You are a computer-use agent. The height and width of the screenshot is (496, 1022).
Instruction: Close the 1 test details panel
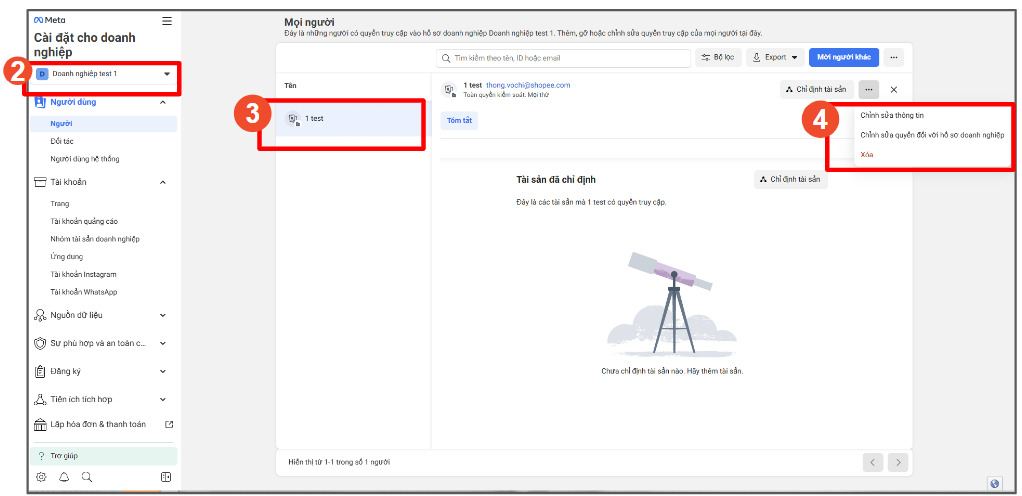click(x=894, y=90)
